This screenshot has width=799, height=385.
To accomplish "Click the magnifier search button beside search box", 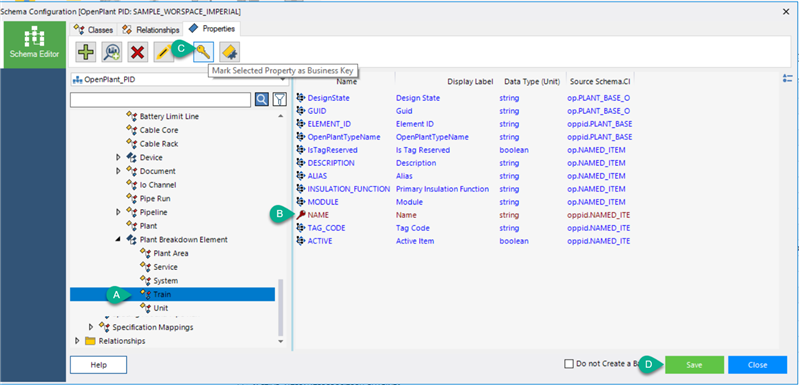I will 261,99.
